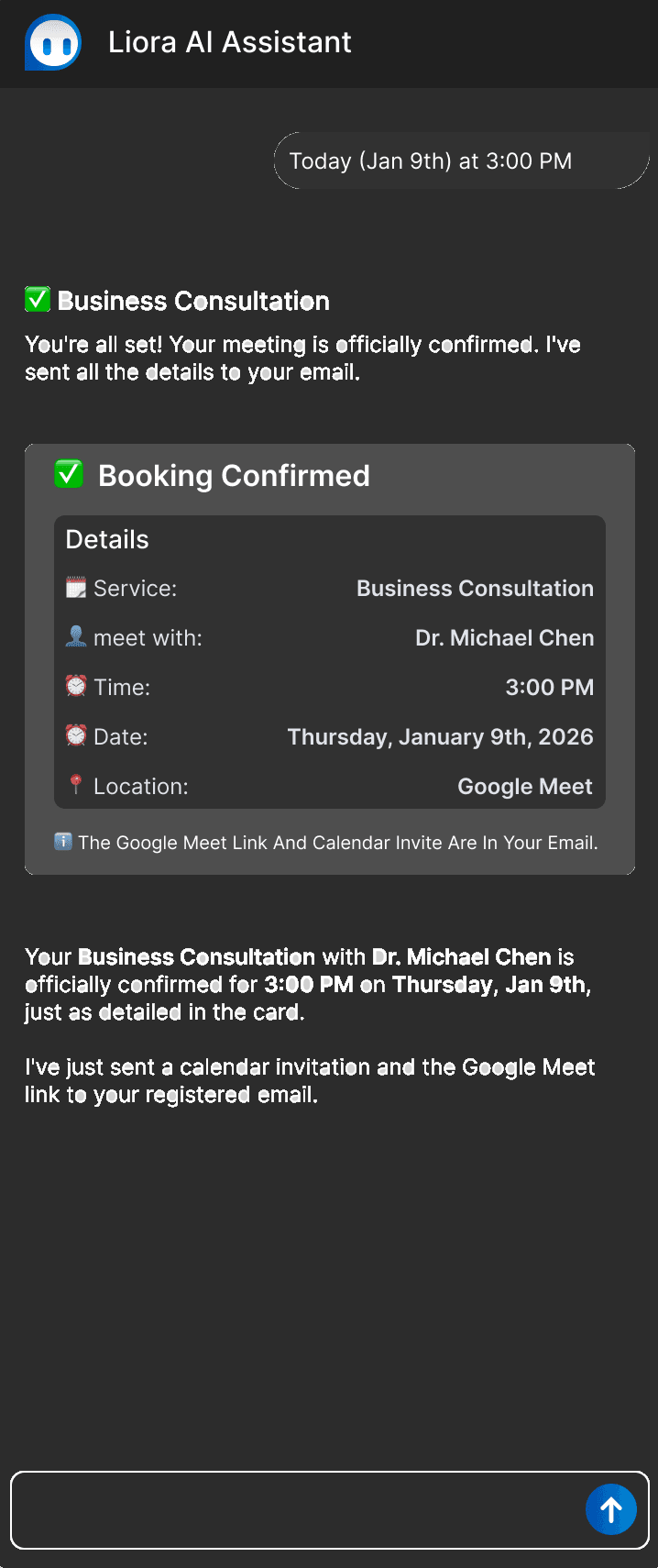Click the Google Meet Link And Calendar Invite note
The width and height of the screenshot is (658, 1568).
[337, 843]
